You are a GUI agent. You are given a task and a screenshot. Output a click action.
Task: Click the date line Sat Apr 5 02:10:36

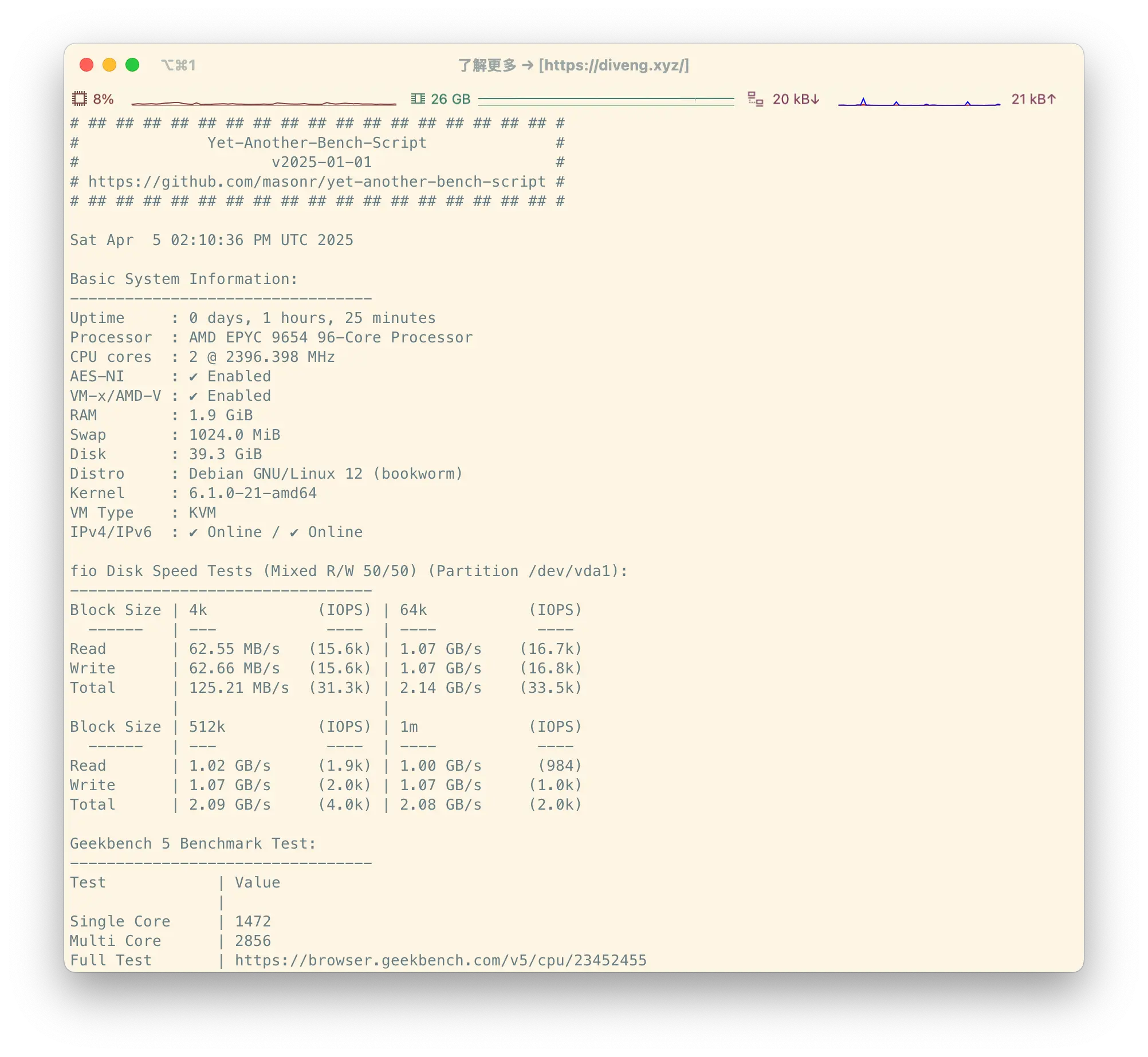pos(211,240)
